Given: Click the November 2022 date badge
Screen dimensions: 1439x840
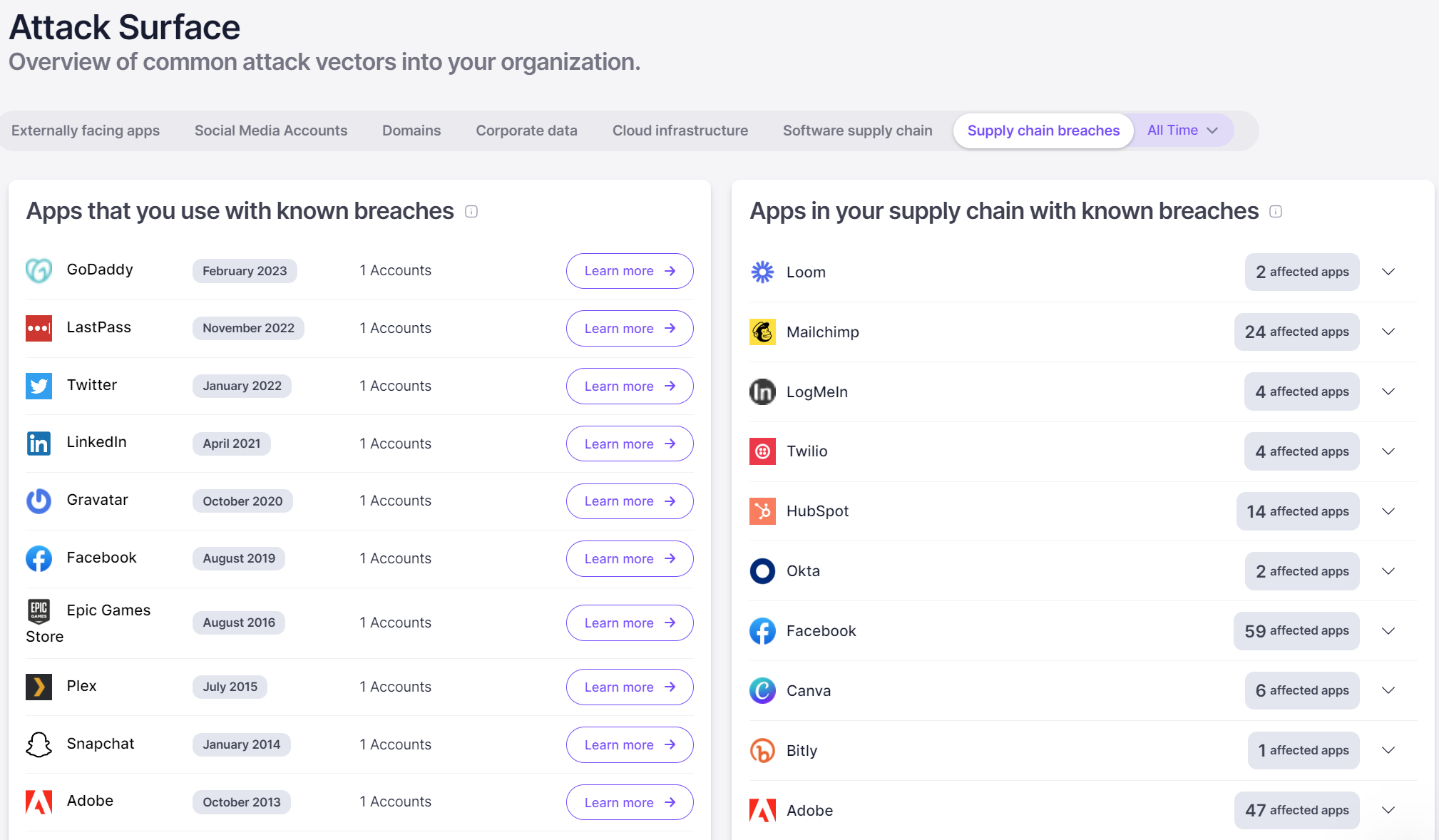Looking at the screenshot, I should 248,328.
